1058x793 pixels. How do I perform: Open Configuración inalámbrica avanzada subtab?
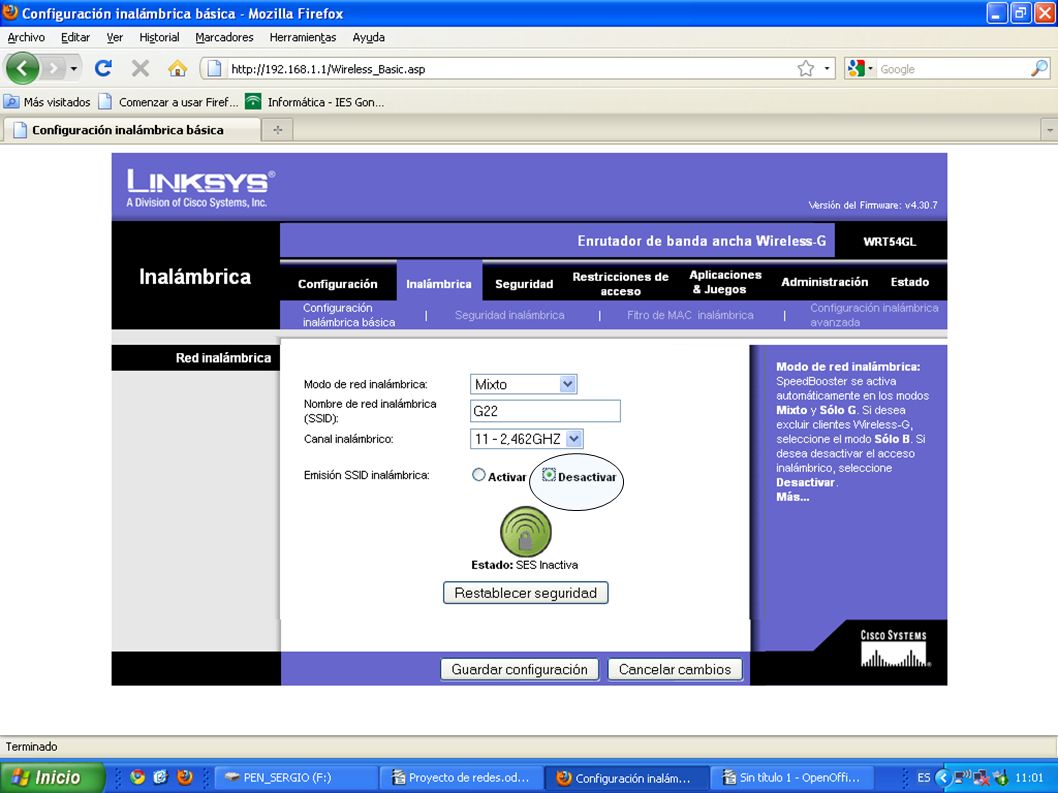pyautogui.click(x=874, y=315)
